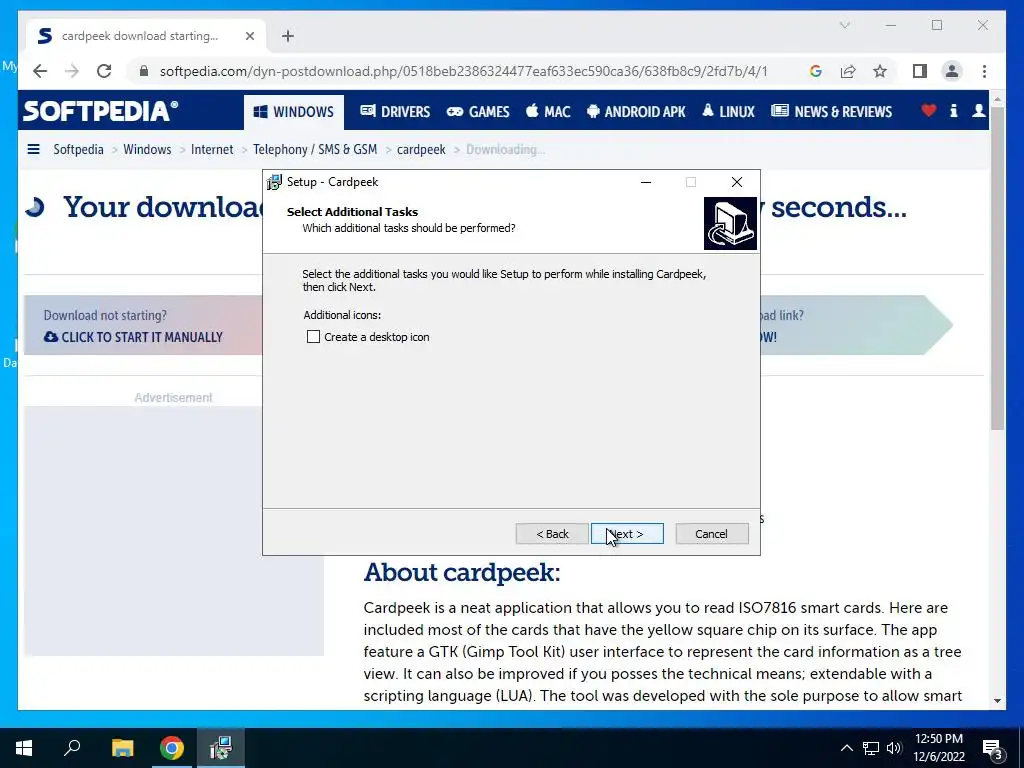Open the Windows section tab
Screen dimensions: 1024x768
click(x=294, y=112)
